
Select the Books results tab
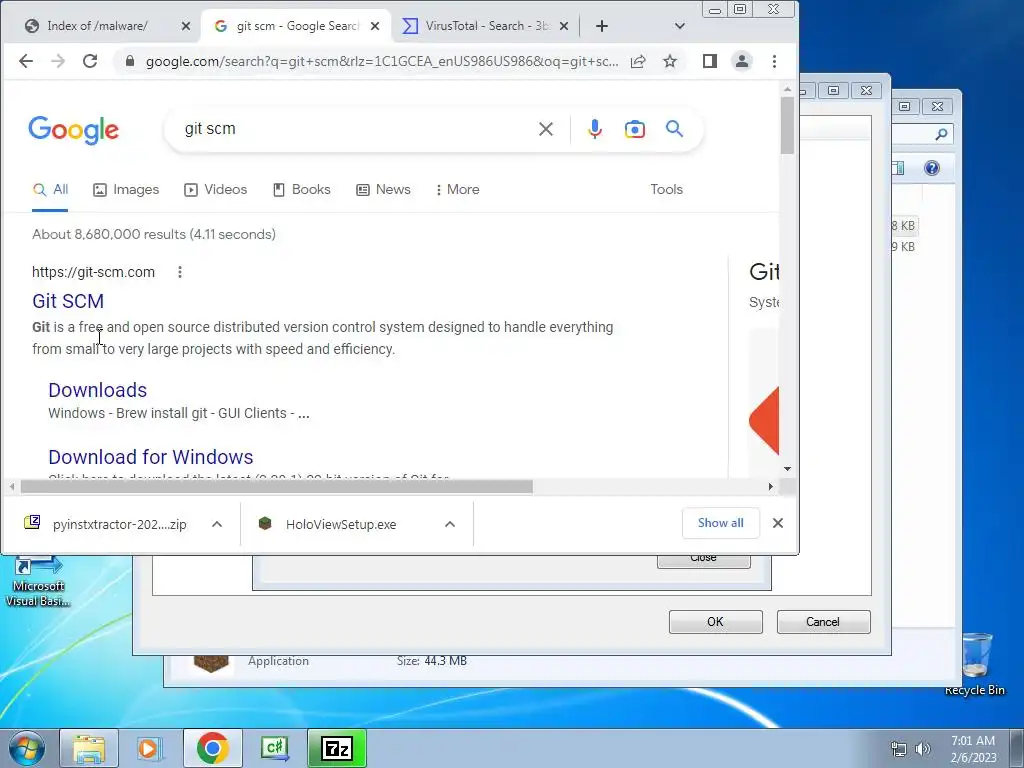click(302, 189)
